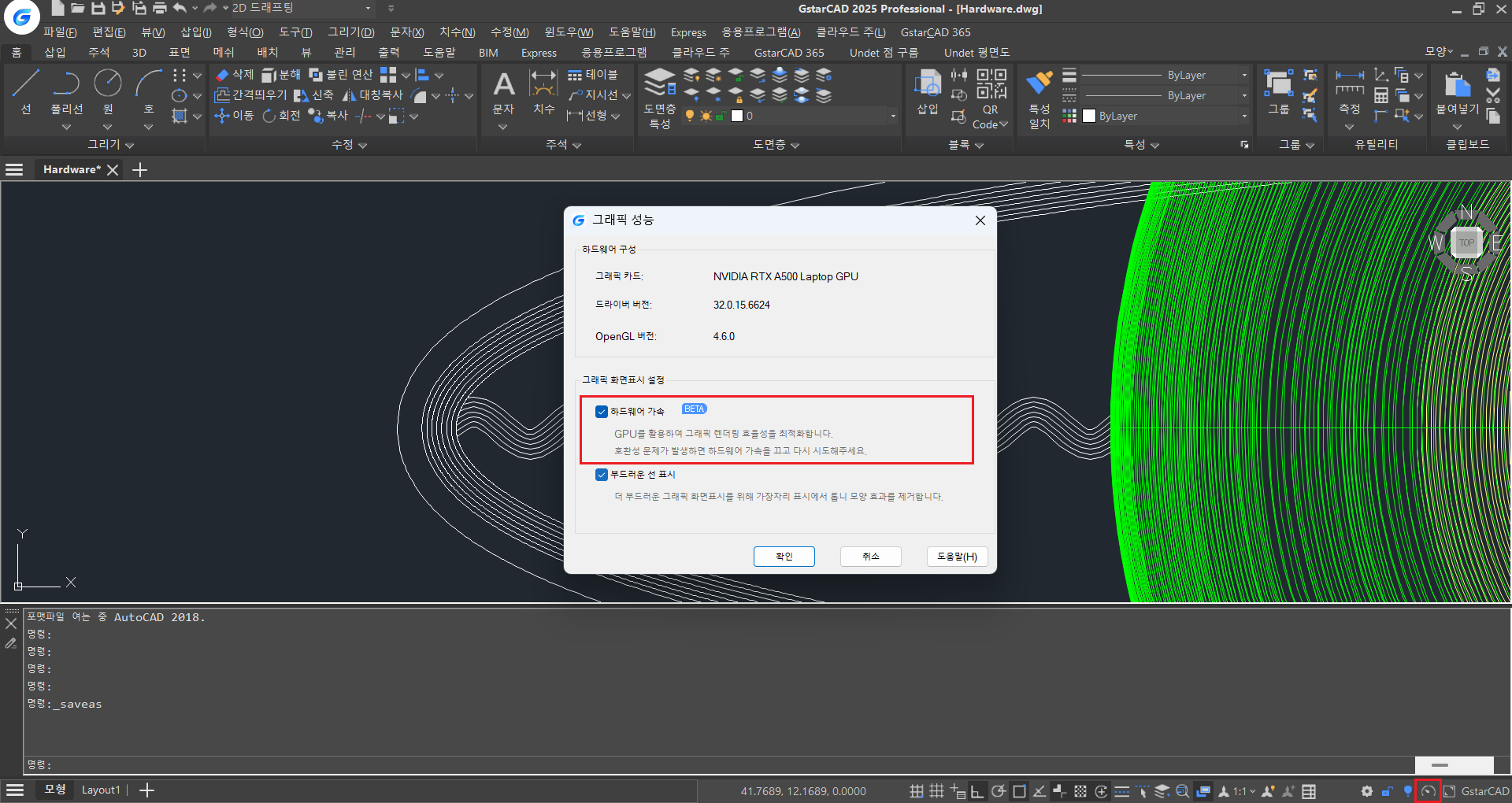Toggle ortho mode in status bar
1512x803 pixels.
[x=977, y=791]
